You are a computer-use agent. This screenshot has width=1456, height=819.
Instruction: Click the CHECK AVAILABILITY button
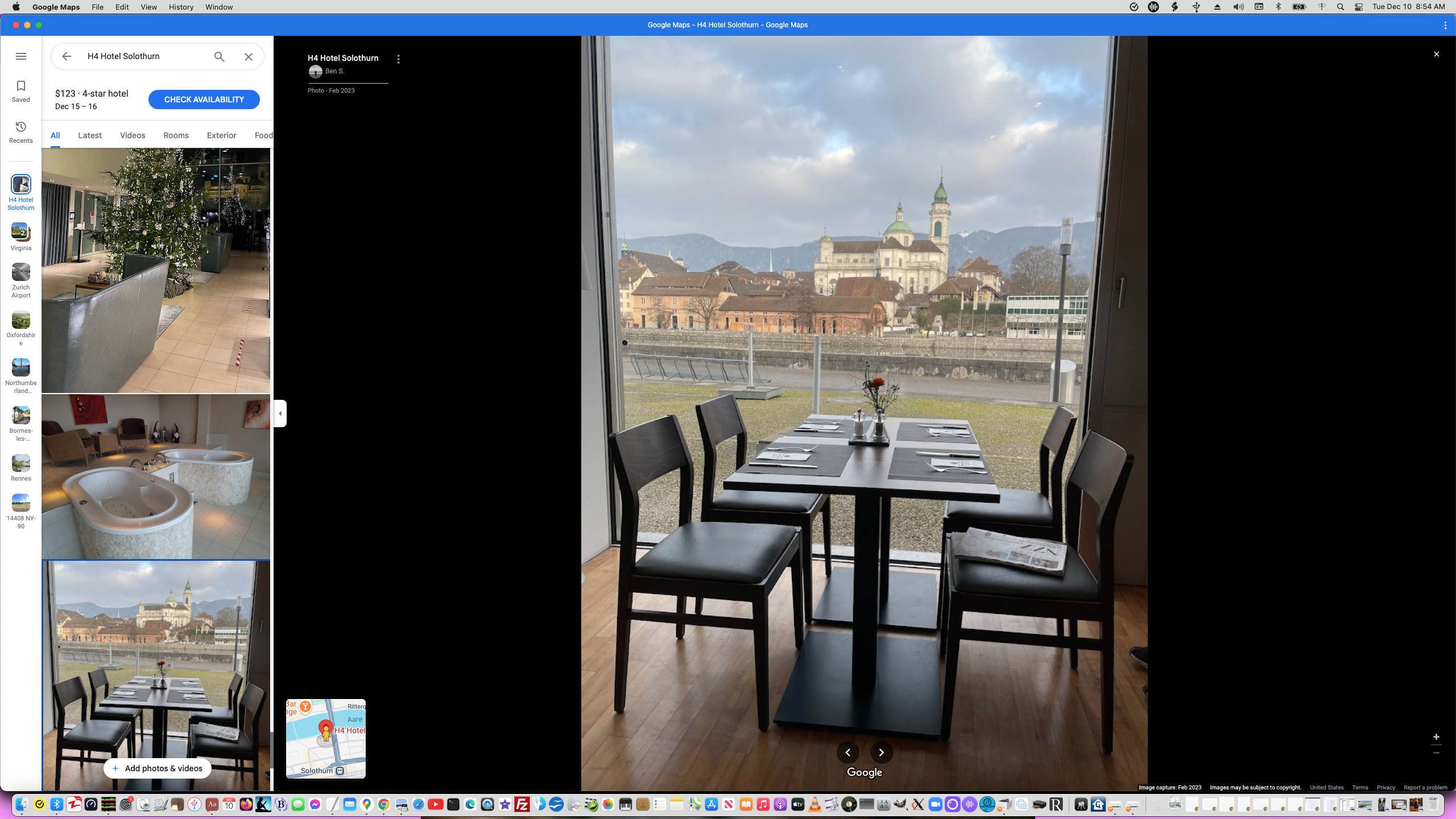click(x=204, y=100)
